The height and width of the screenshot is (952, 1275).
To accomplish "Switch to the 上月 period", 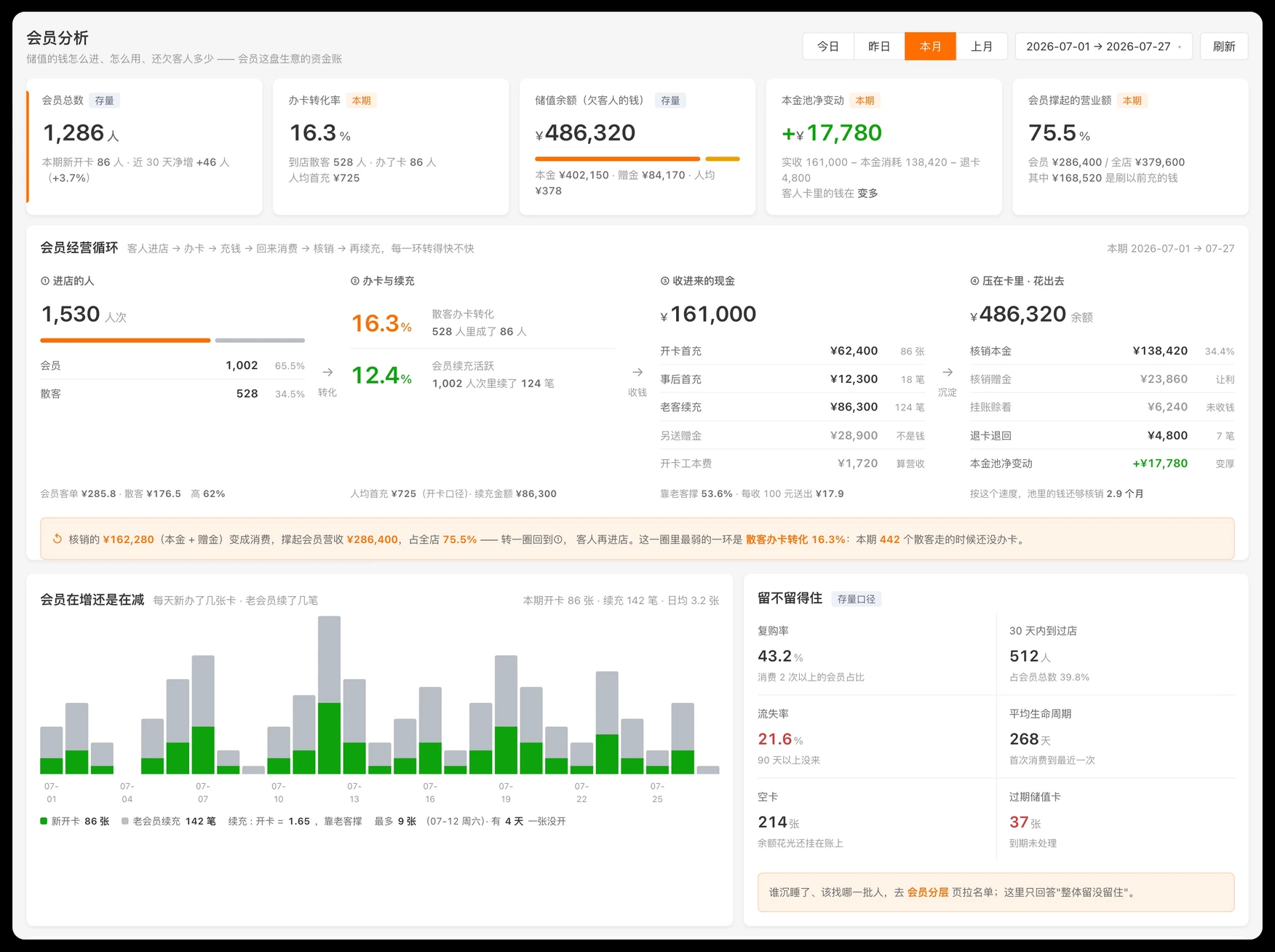I will pos(982,47).
